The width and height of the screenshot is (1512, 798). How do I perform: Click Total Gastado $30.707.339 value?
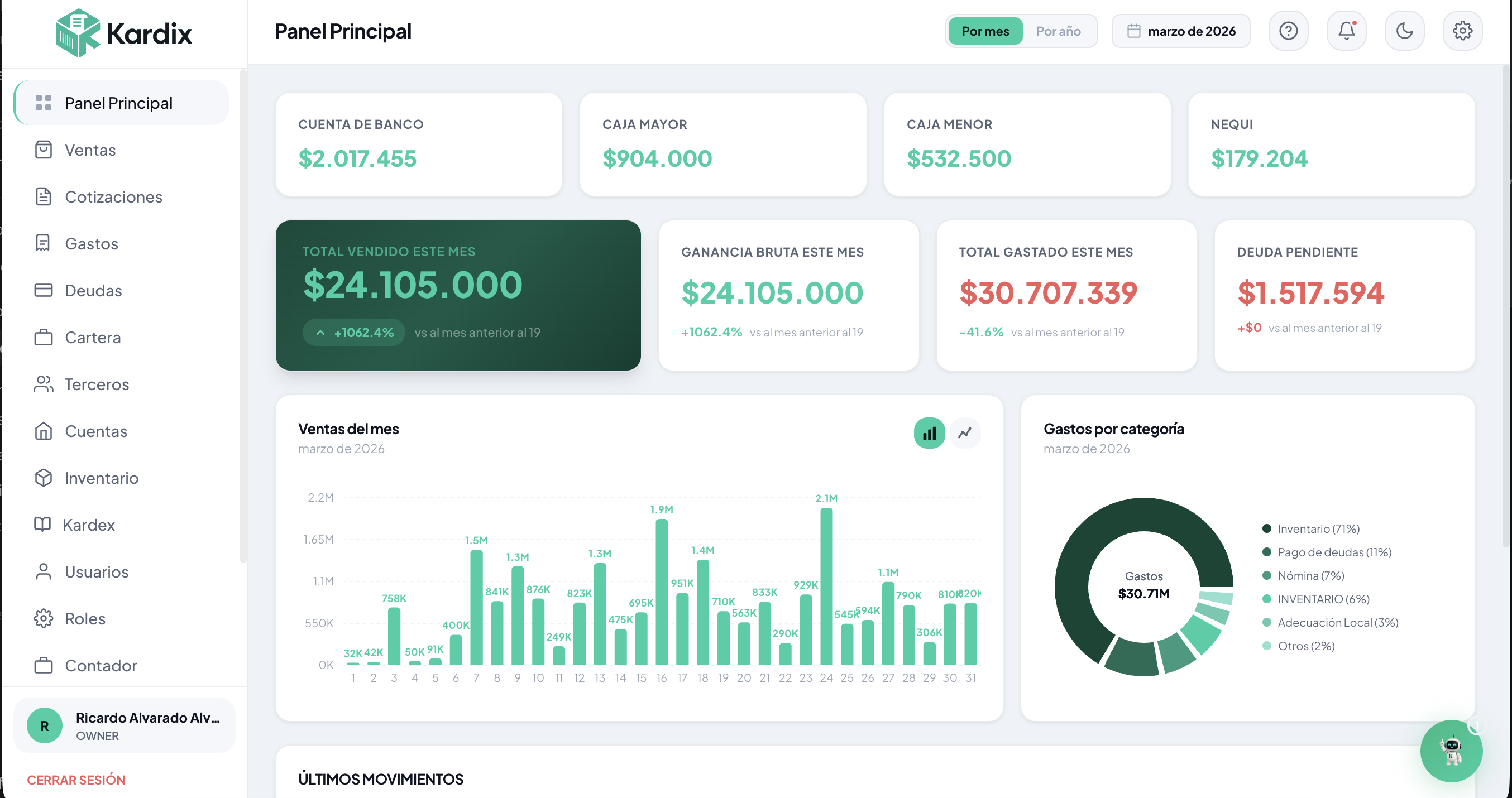(1049, 292)
